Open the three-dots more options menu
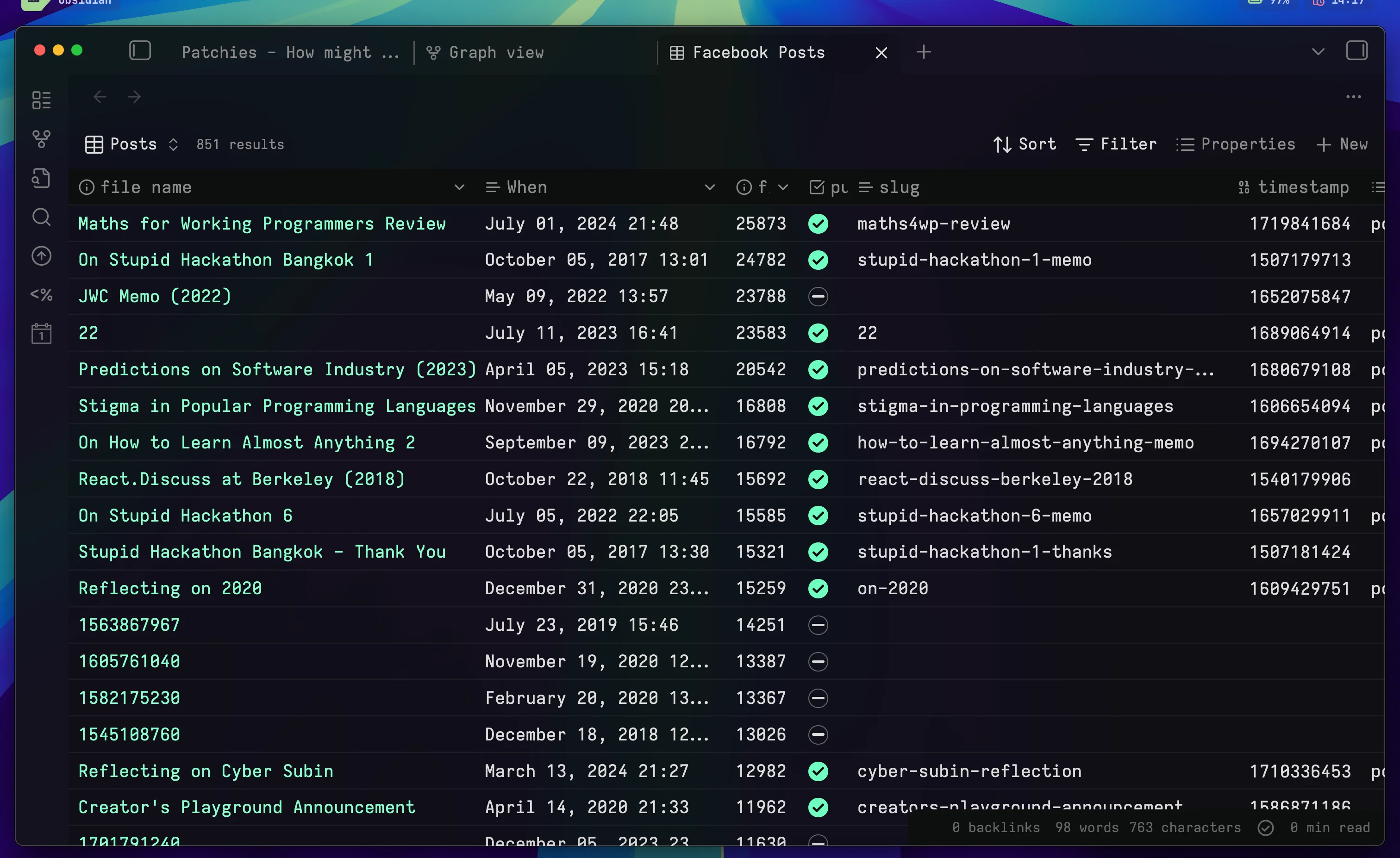Screen dimensions: 1400x858 (x=1353, y=97)
